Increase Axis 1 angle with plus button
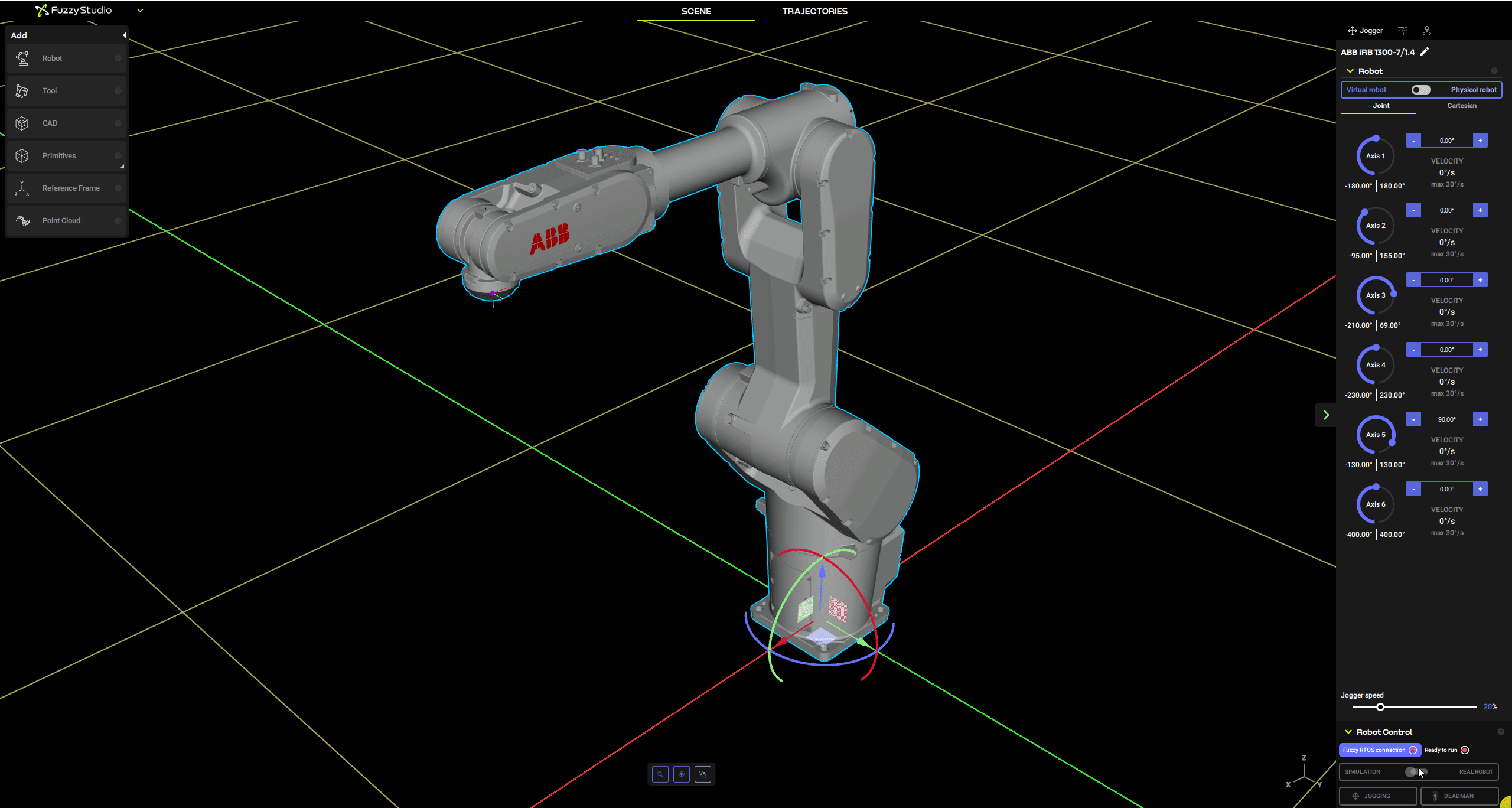Image resolution: width=1512 pixels, height=808 pixels. tap(1480, 141)
